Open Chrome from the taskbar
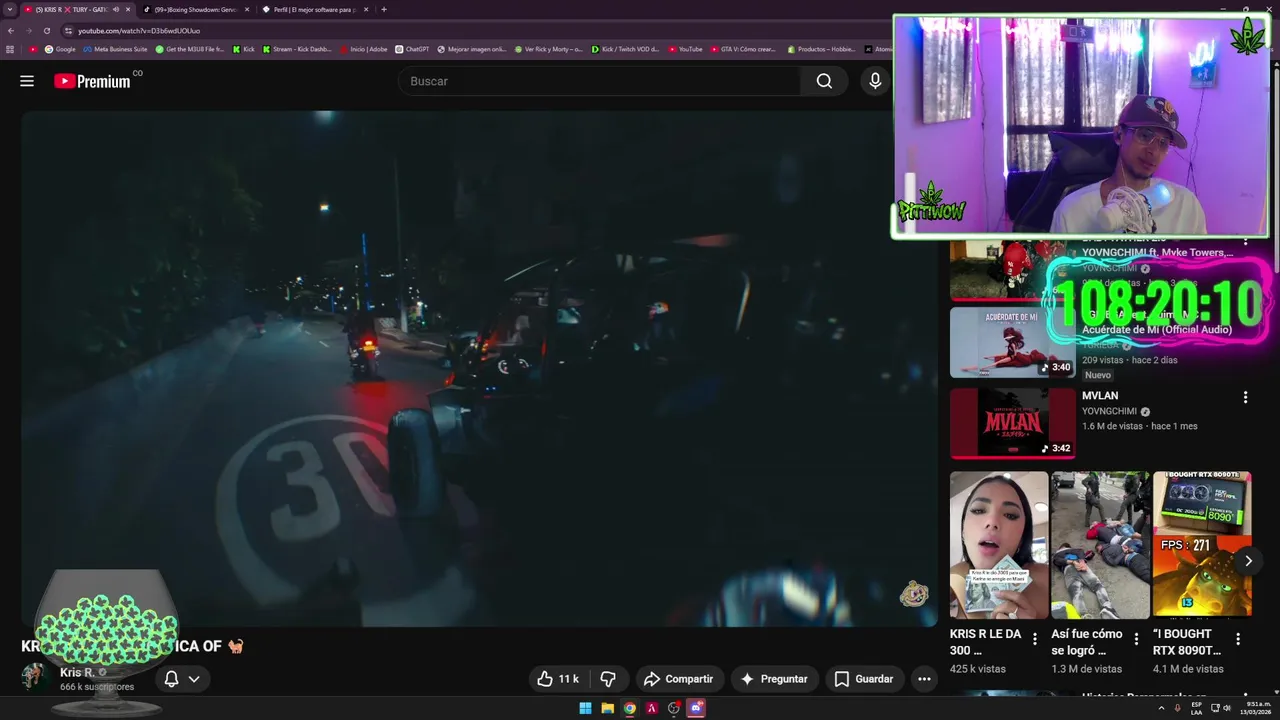The width and height of the screenshot is (1280, 720). (629, 708)
